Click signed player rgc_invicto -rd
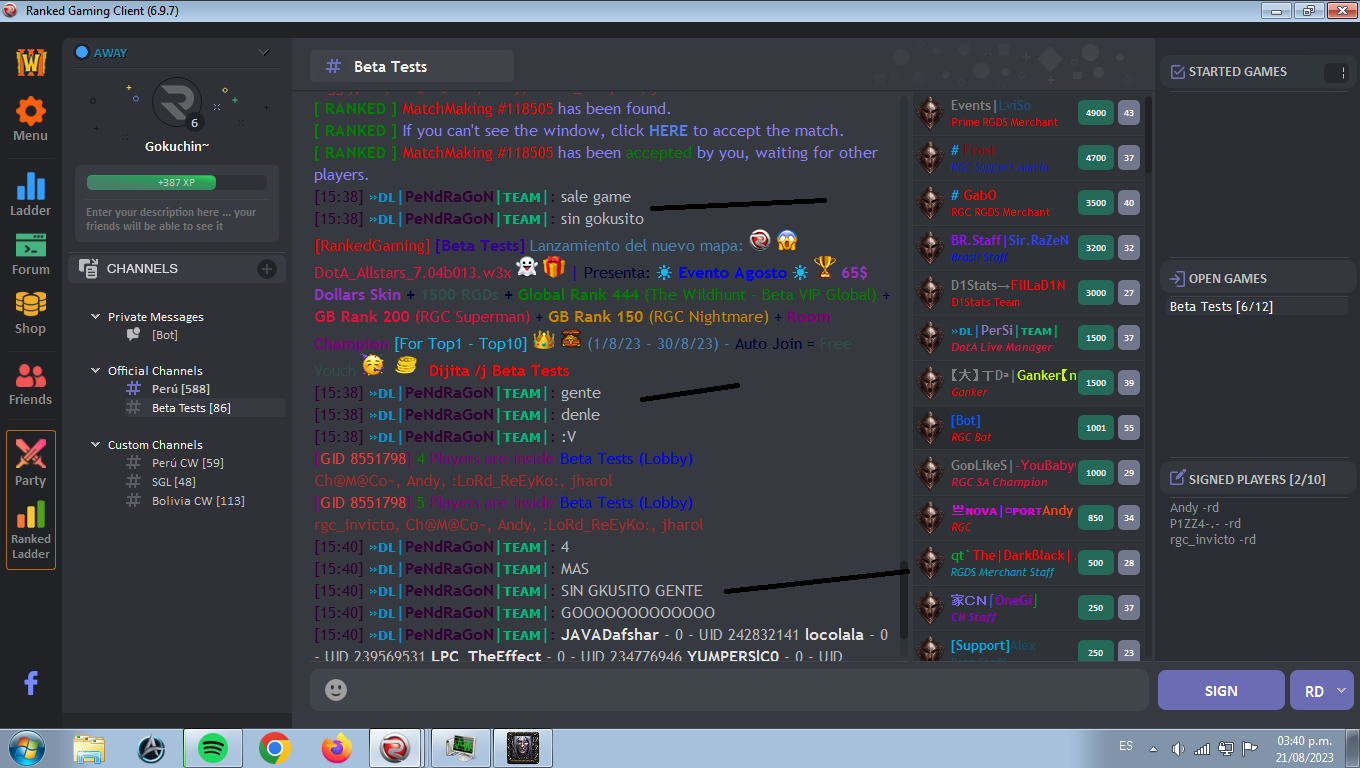 click(x=1212, y=540)
